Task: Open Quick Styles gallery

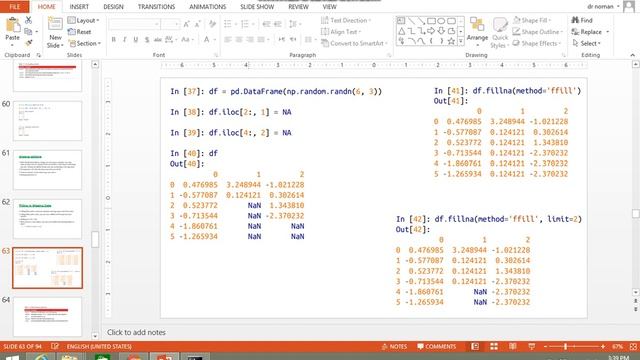Action: (x=500, y=33)
